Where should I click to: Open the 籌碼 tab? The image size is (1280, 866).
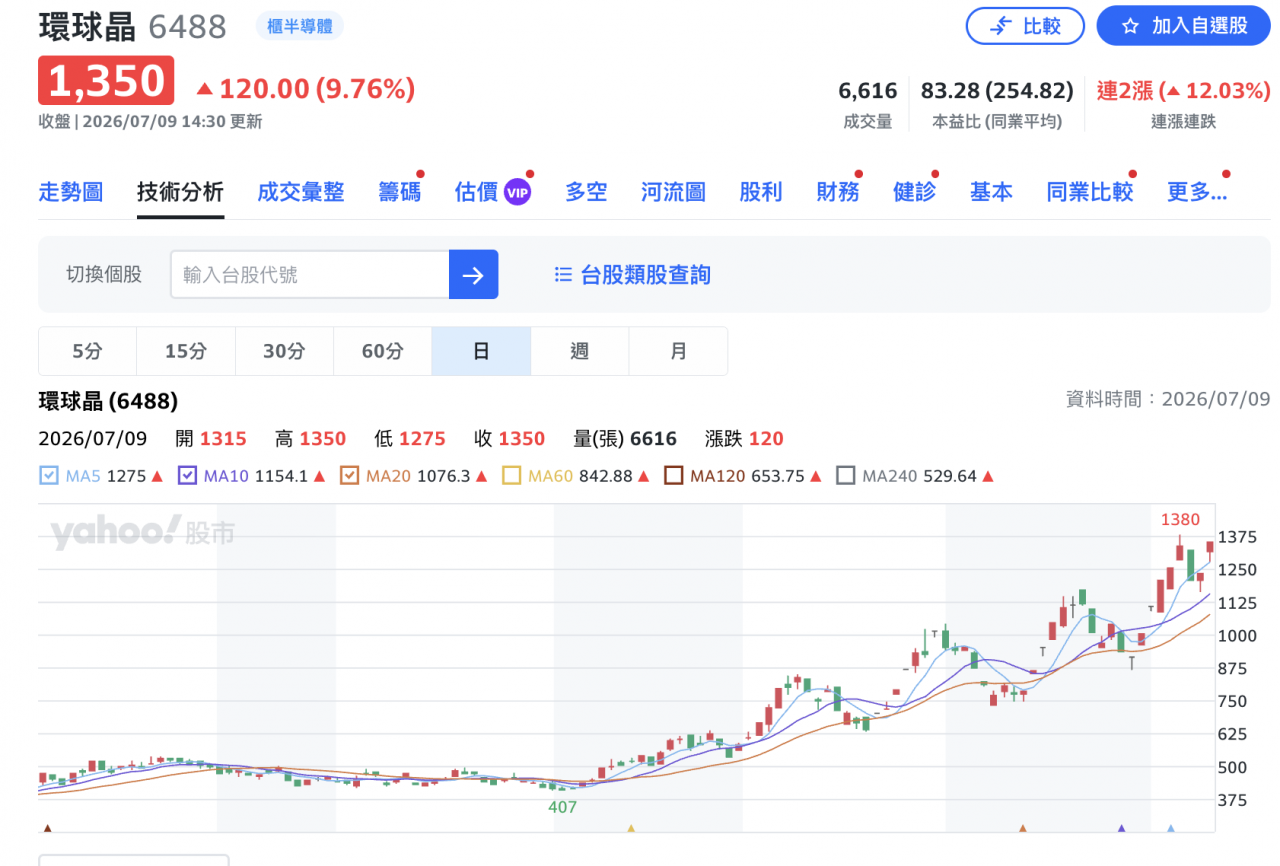tap(400, 192)
